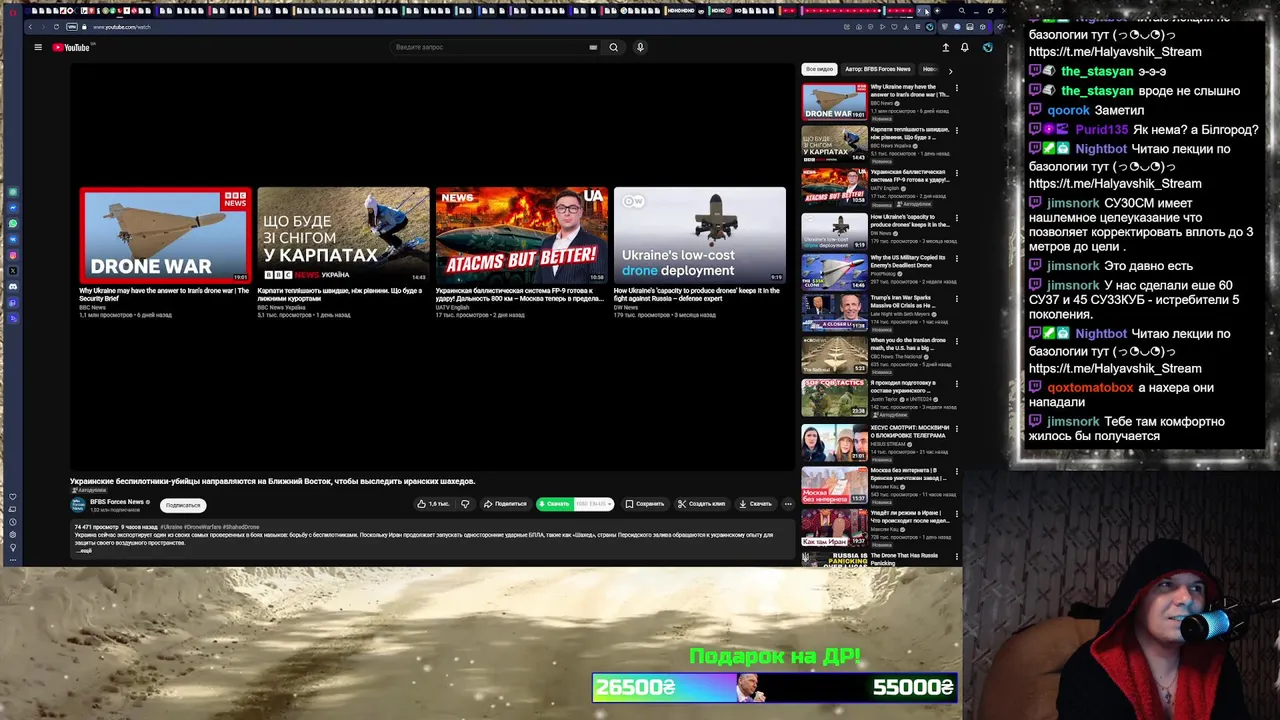Image resolution: width=1280 pixels, height=720 pixels.
Task: Open DRONE WAR end-screen video card
Action: tap(165, 236)
